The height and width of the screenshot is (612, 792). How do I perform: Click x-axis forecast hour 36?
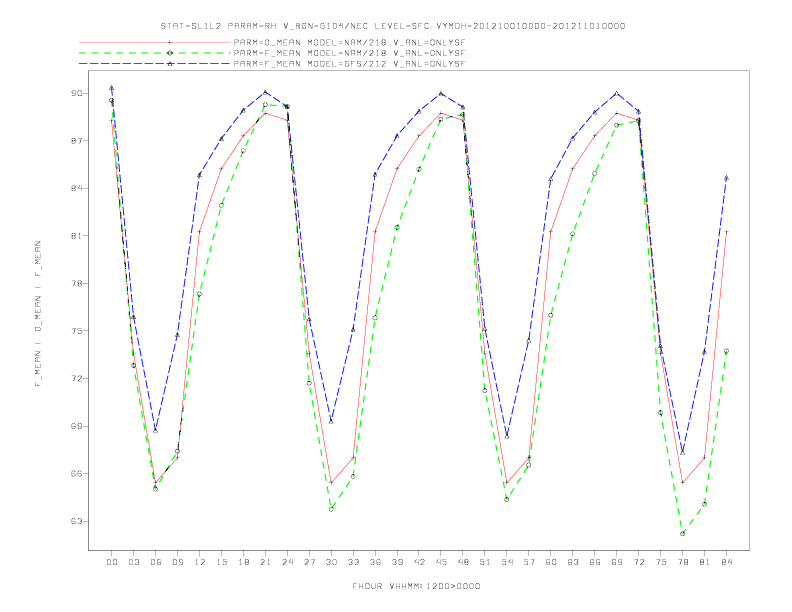tap(375, 562)
